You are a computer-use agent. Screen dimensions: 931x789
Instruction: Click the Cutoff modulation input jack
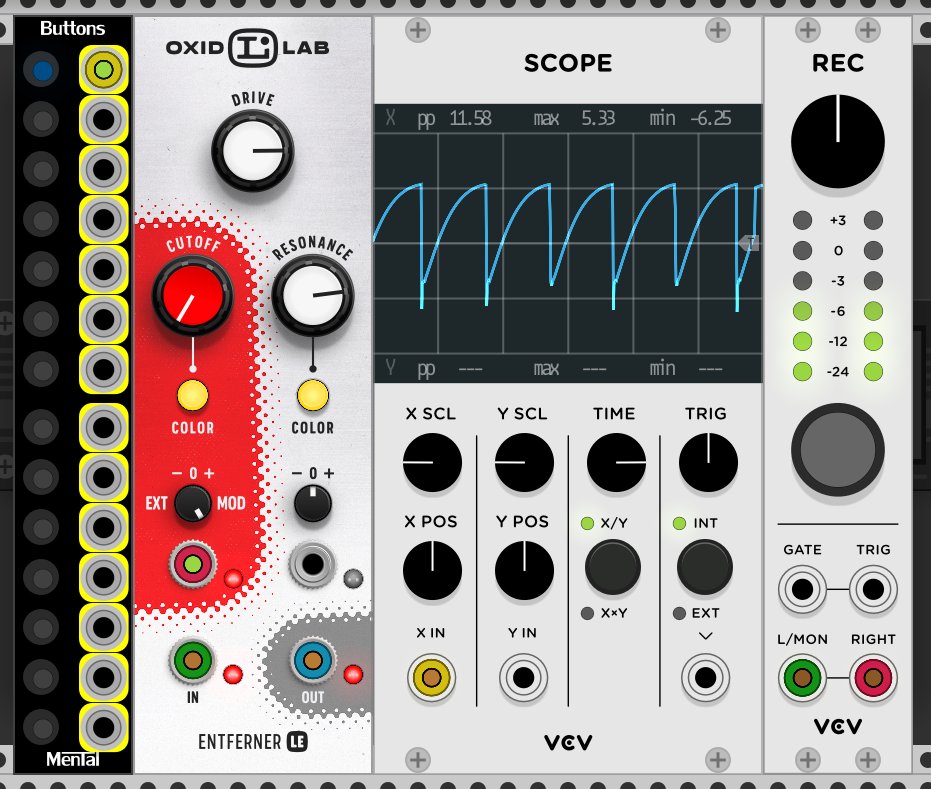[x=192, y=564]
